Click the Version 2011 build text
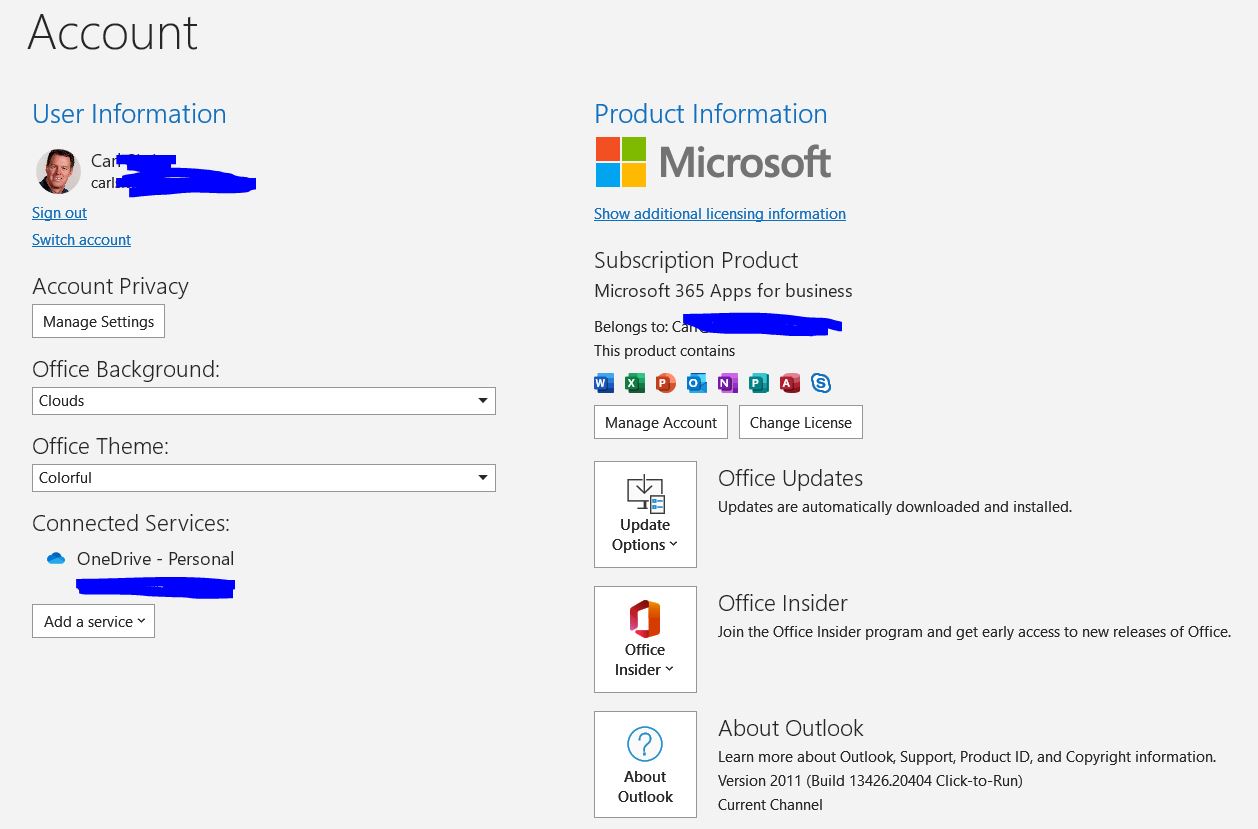This screenshot has height=829, width=1258. pyautogui.click(x=870, y=781)
